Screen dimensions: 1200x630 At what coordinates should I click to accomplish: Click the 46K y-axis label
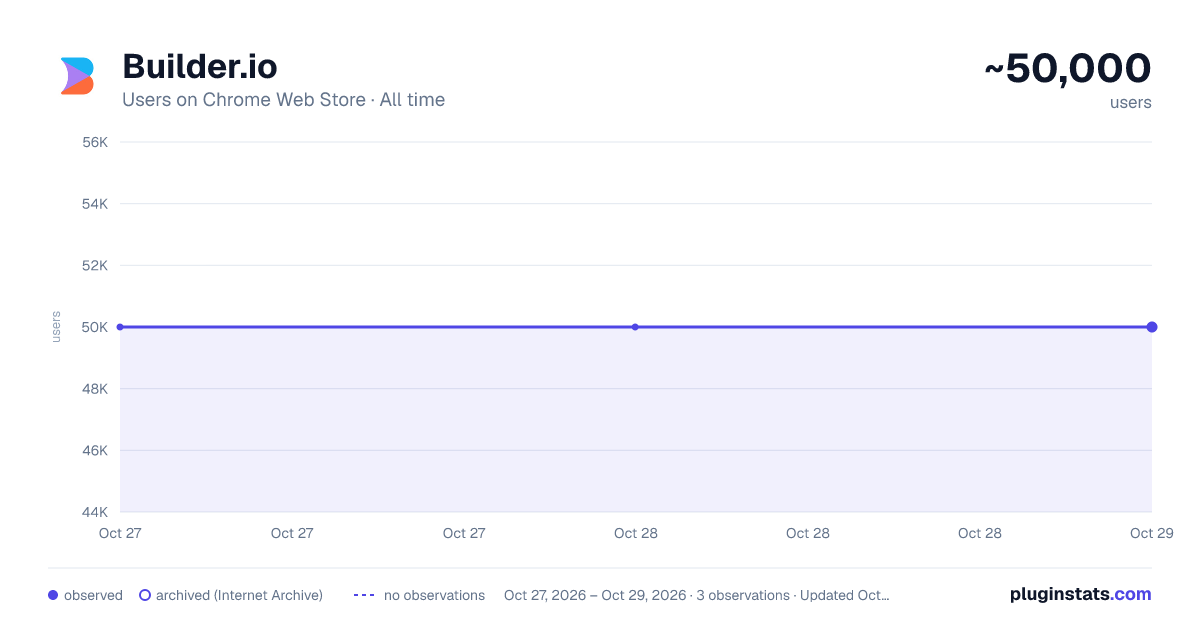click(x=95, y=450)
